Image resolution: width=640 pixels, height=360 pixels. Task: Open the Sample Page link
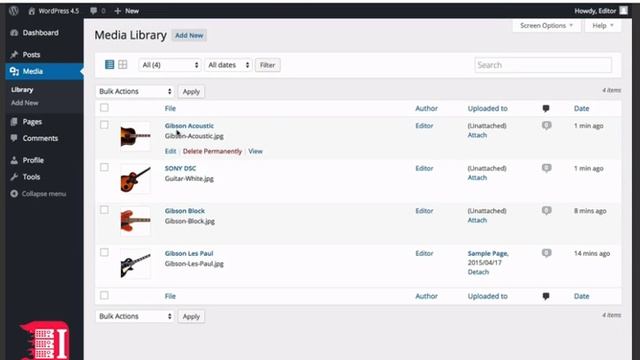pyautogui.click(x=488, y=253)
